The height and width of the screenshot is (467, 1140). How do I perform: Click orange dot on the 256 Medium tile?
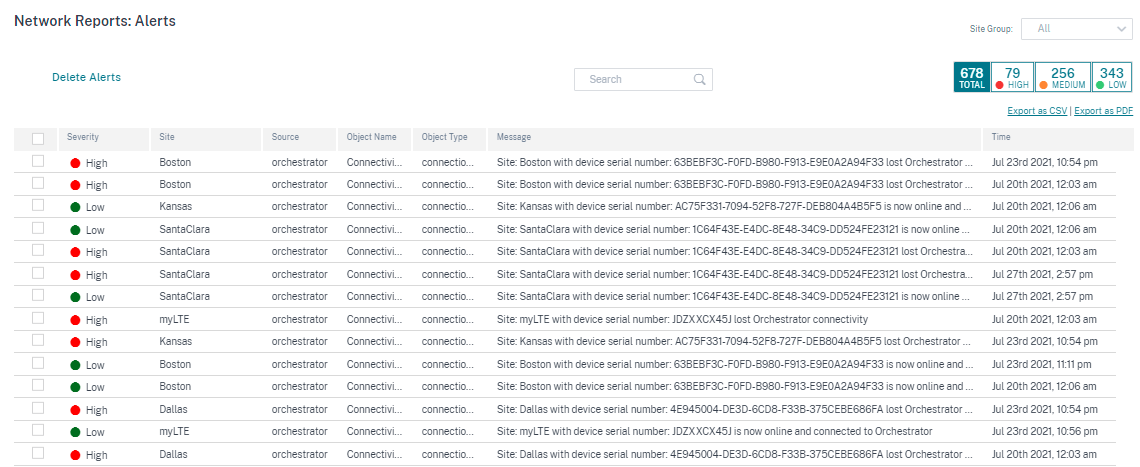pos(1043,85)
